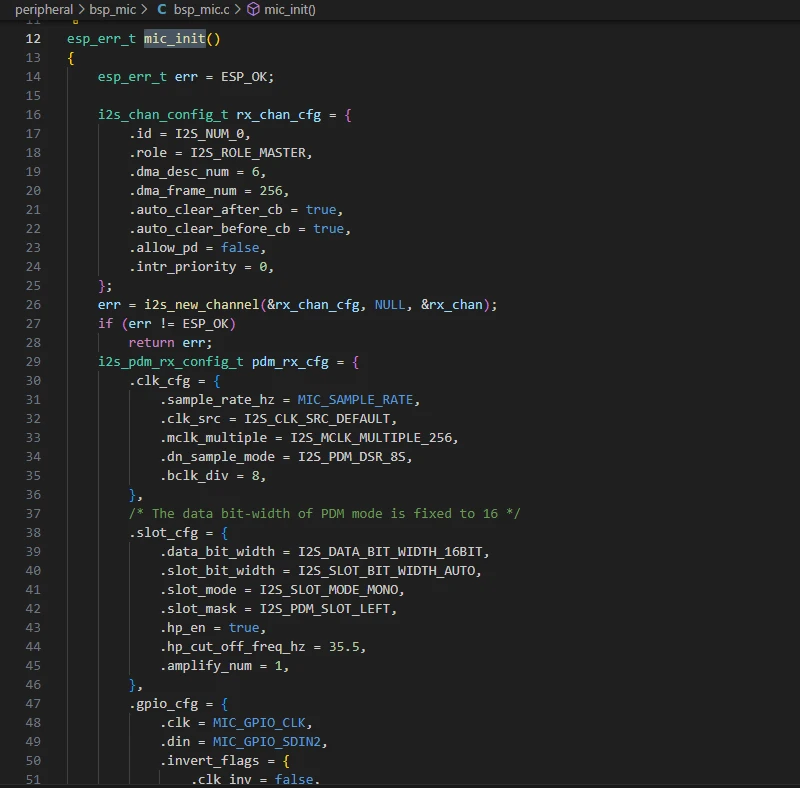
Task: Open the bsp_mic.c breadcrumb file list
Action: pos(201,9)
